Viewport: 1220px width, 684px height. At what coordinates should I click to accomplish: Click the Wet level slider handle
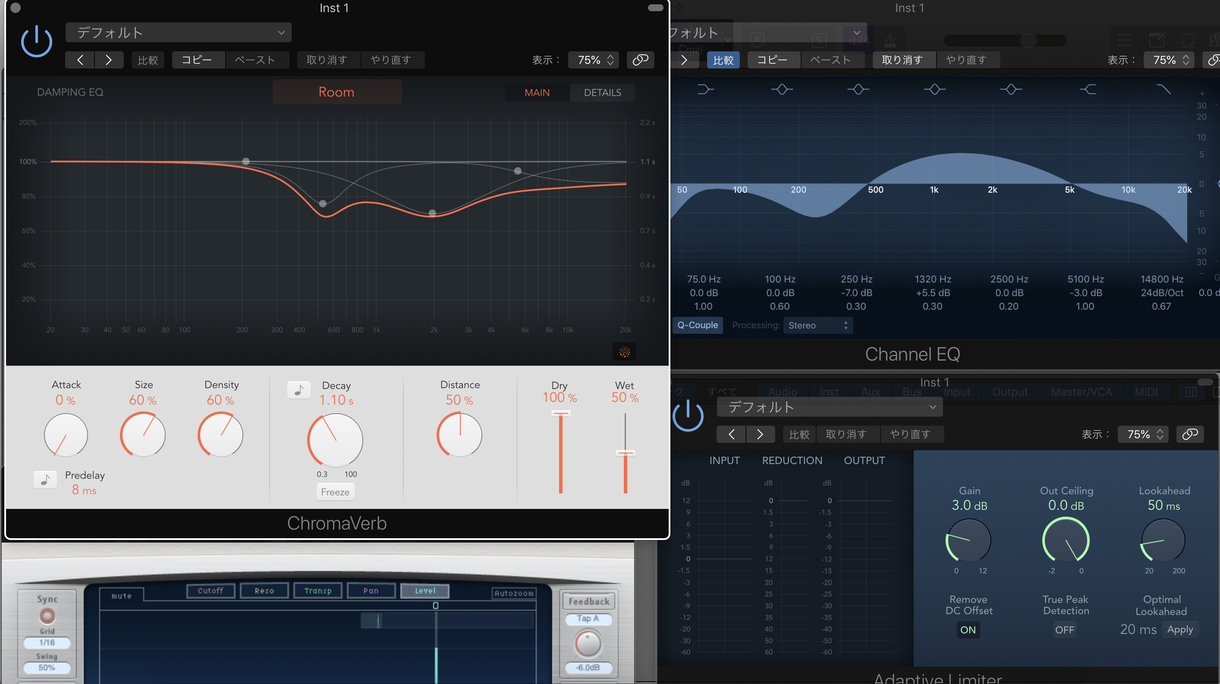pos(625,453)
